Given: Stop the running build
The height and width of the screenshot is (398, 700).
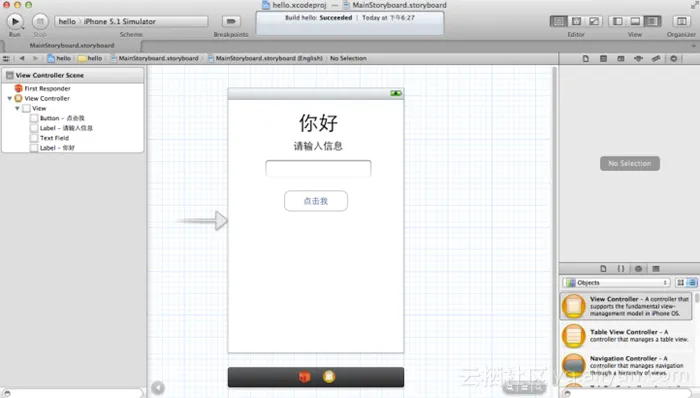Looking at the screenshot, I should [x=40, y=21].
